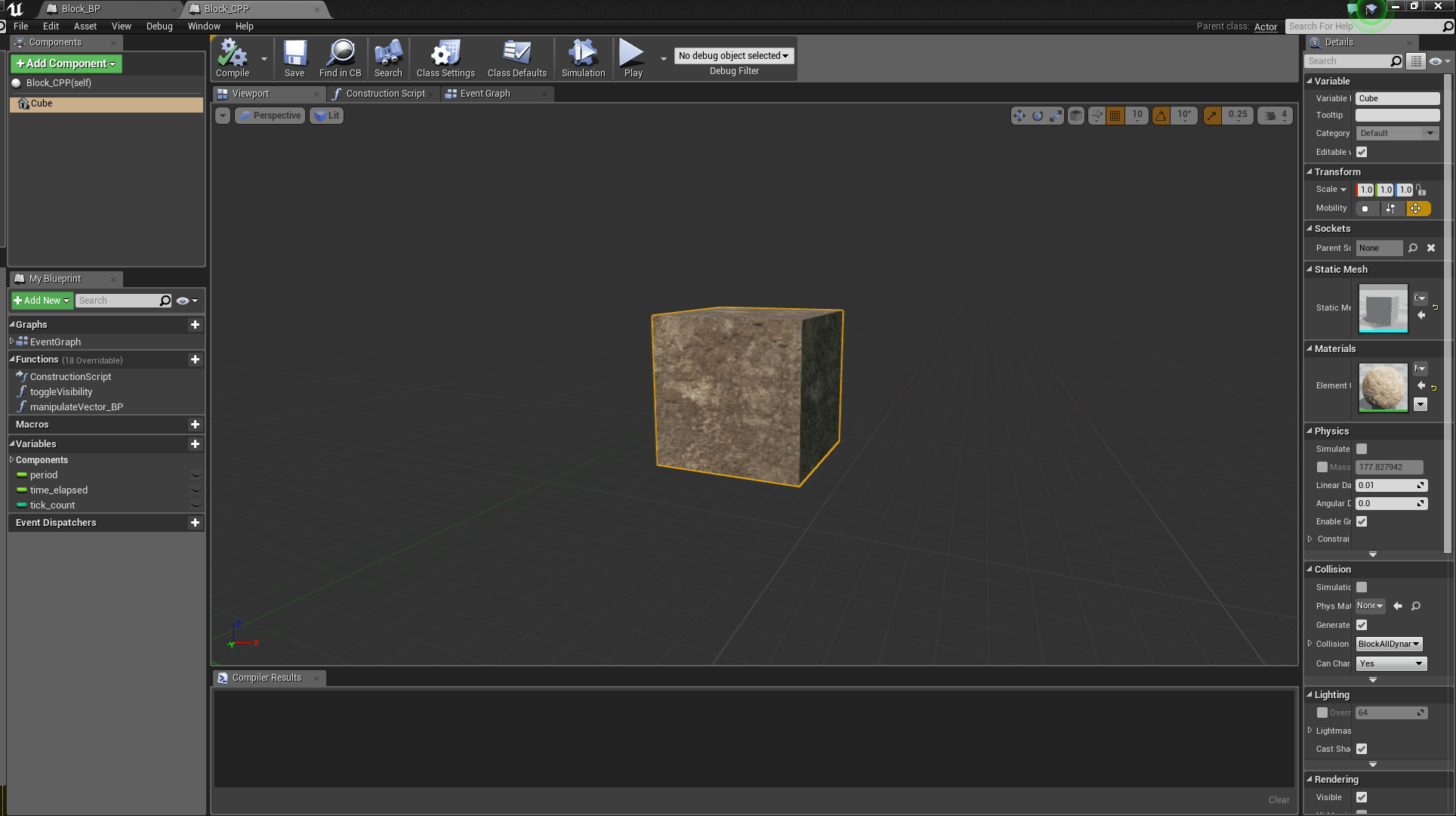Select the translate gizmo tool in viewport
The height and width of the screenshot is (816, 1456).
[1020, 116]
